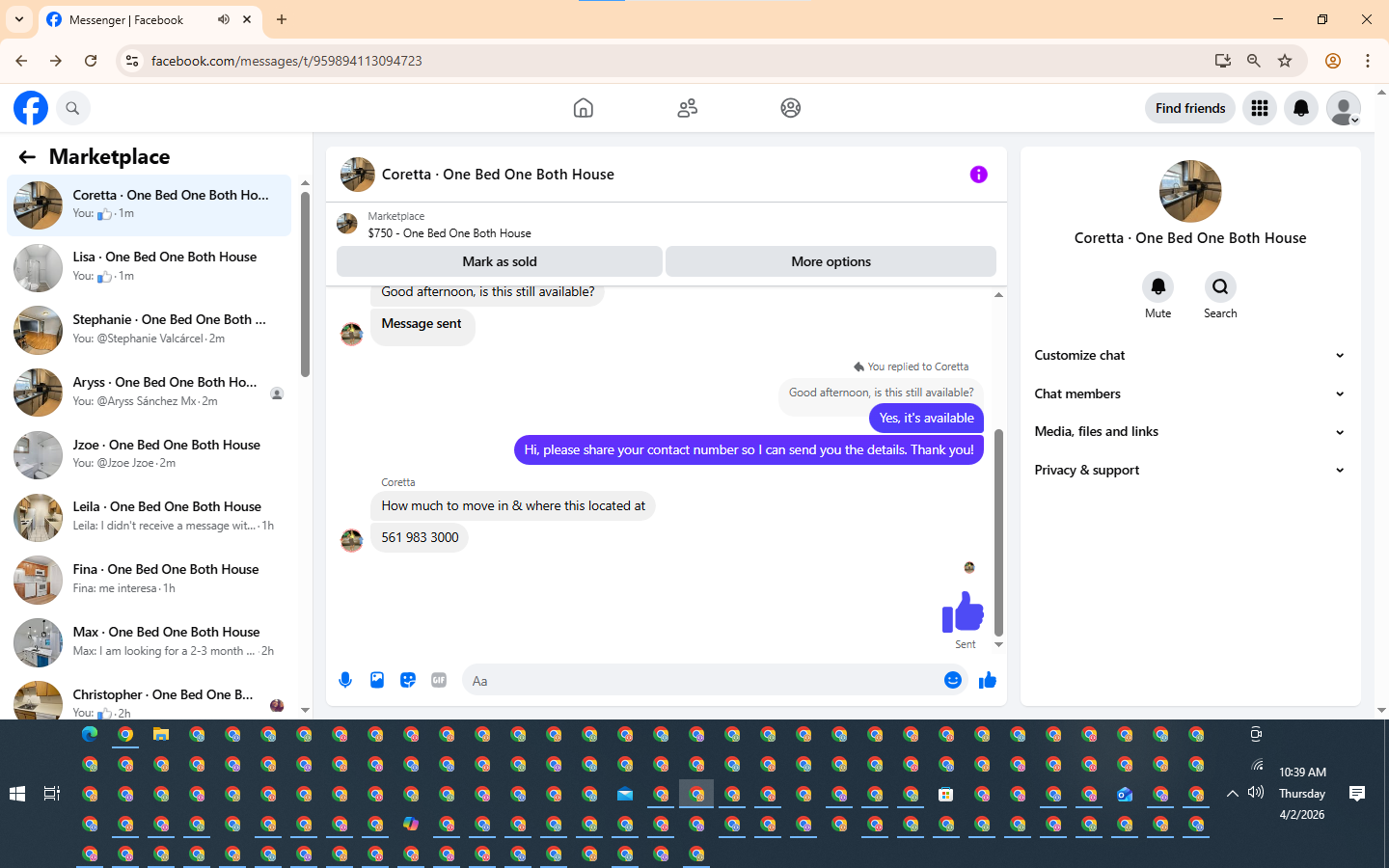Open the More options menu for listing
Image resolution: width=1389 pixels, height=868 pixels.
click(831, 261)
